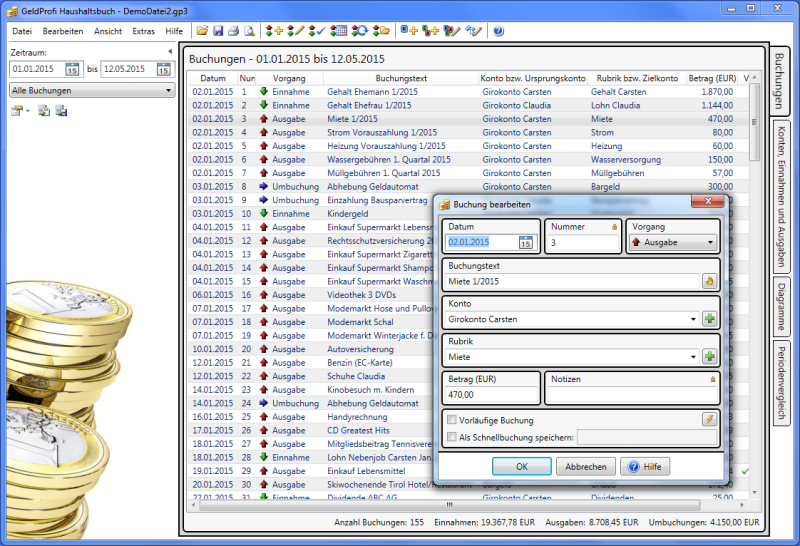
Task: Click the printer icon in toolbar
Action: coord(234,31)
